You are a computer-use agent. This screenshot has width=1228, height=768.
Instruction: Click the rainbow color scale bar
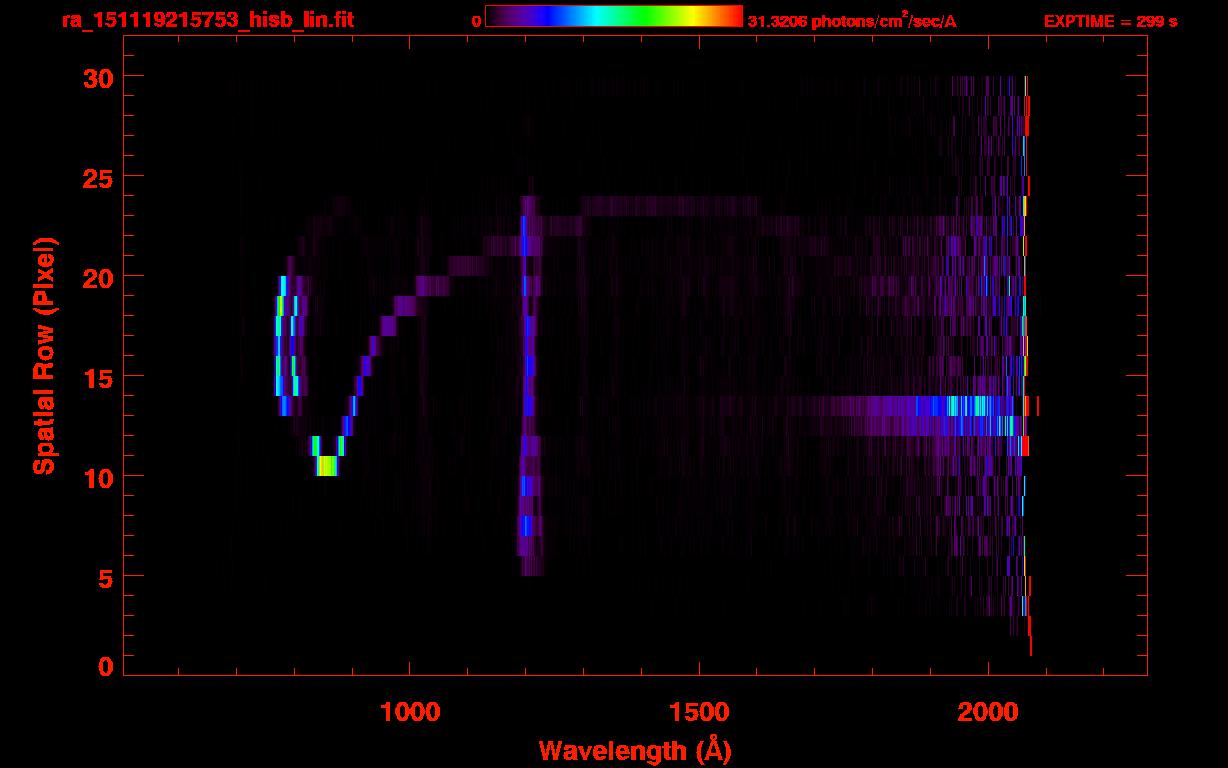(x=614, y=16)
